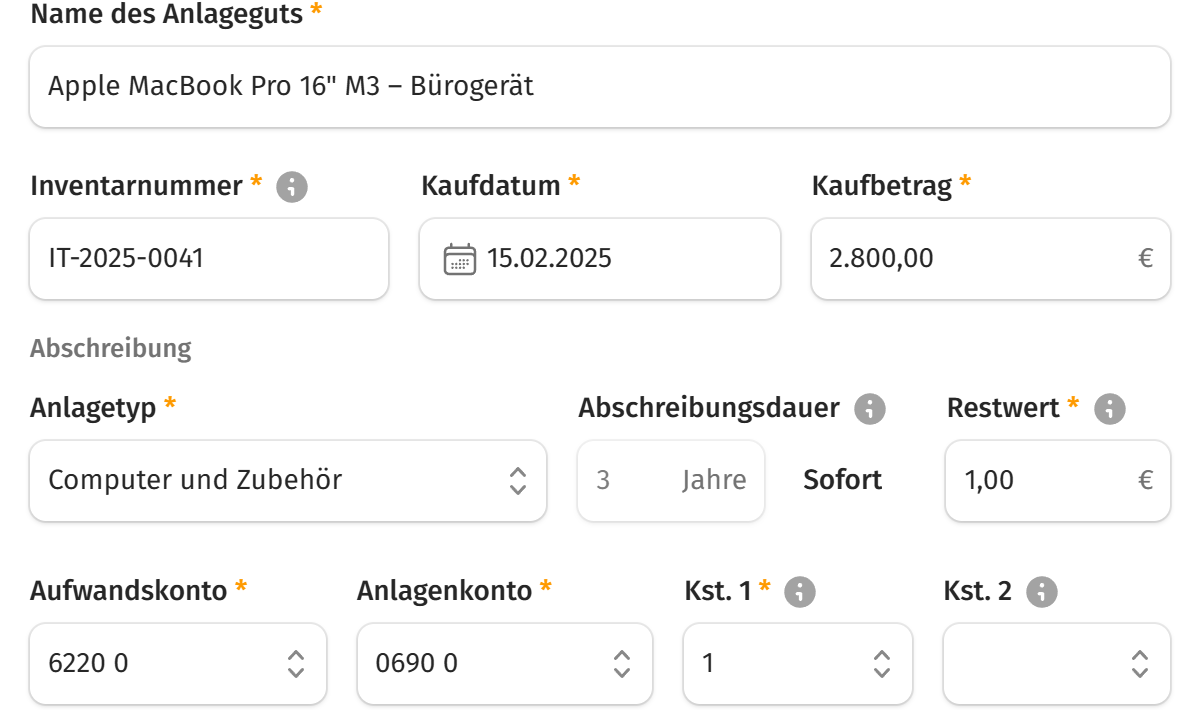Open the calendar icon in Kaufdatum field

click(x=460, y=258)
